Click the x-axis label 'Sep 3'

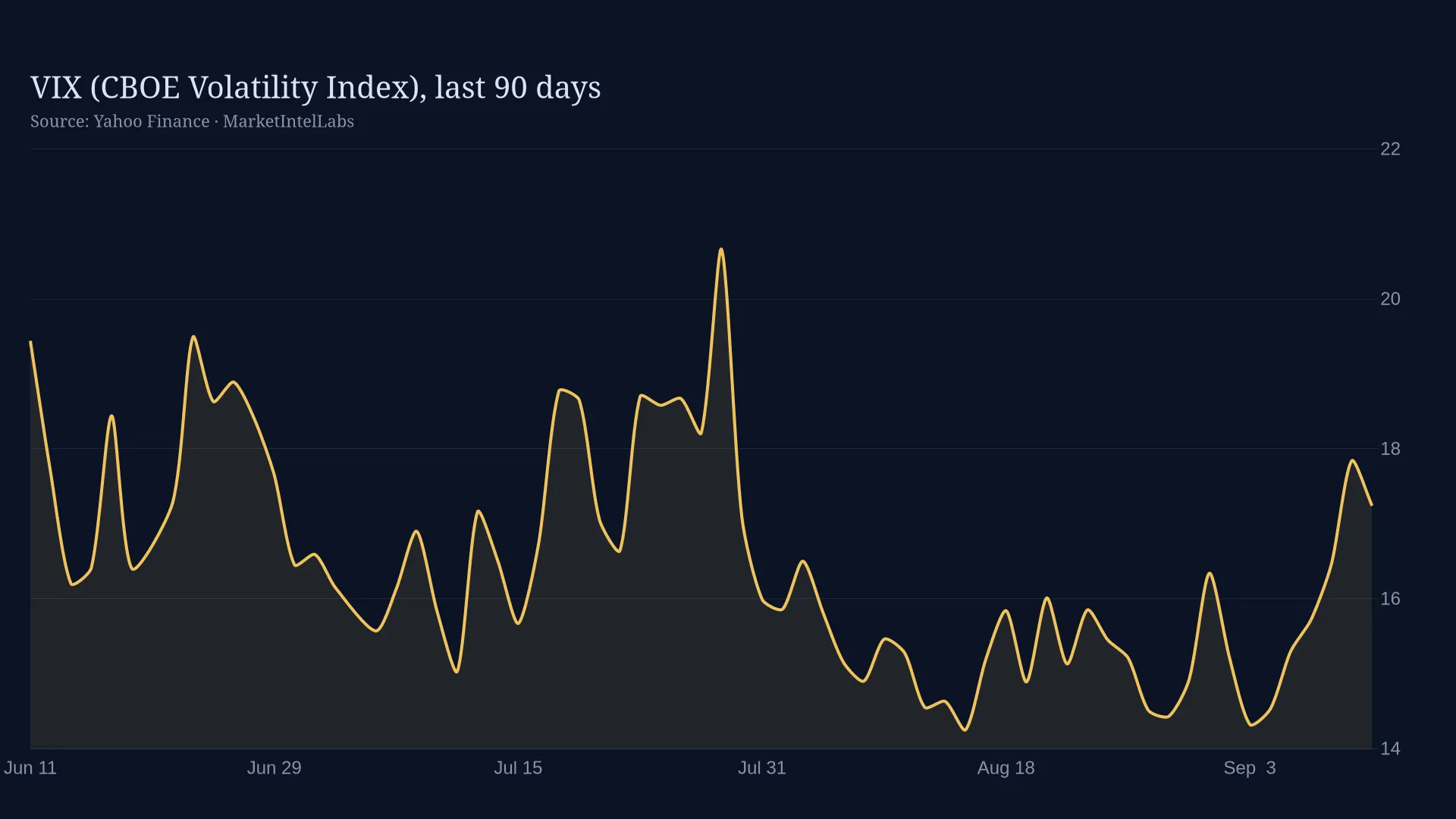pos(1250,767)
